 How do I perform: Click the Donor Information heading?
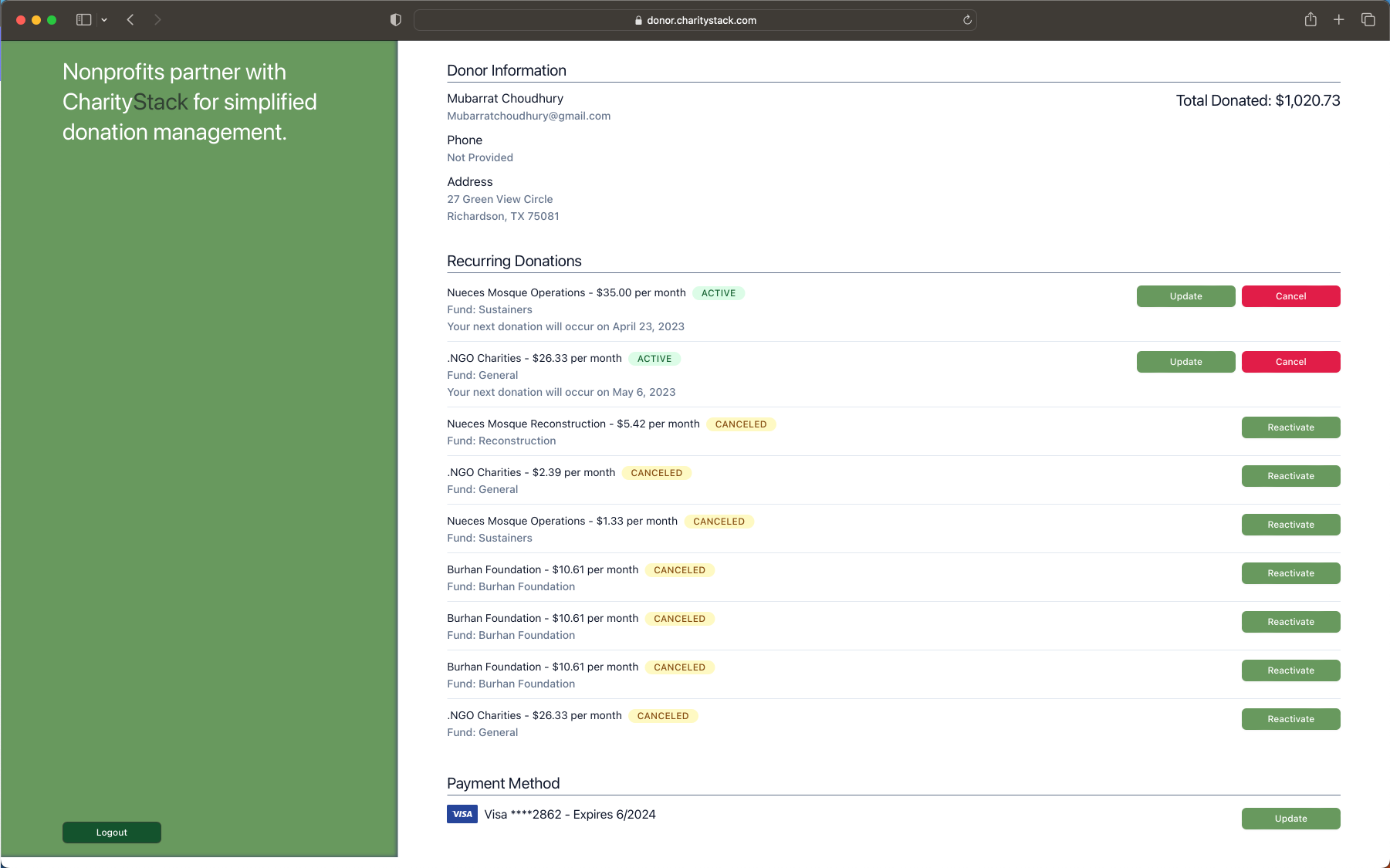[x=507, y=70]
